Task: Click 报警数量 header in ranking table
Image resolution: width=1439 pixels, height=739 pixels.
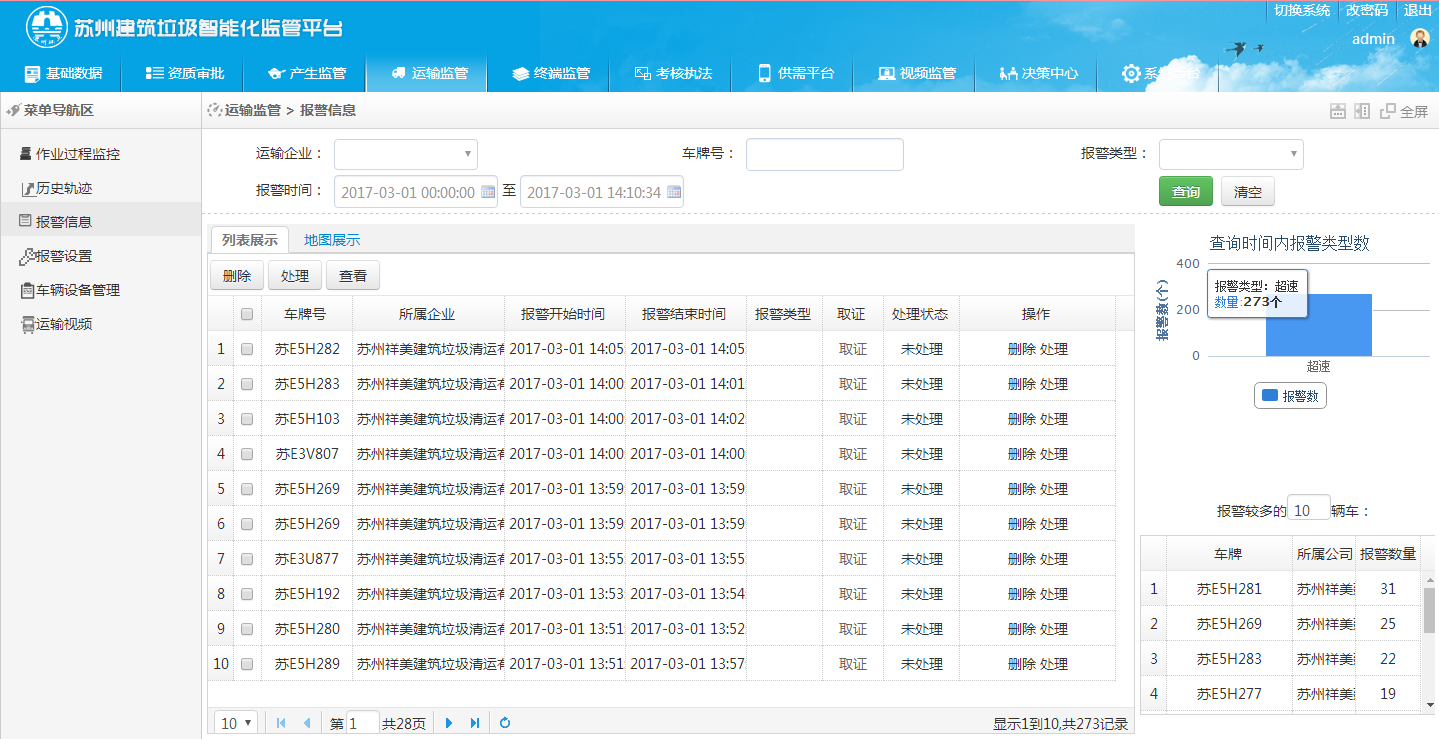Action: point(1388,554)
